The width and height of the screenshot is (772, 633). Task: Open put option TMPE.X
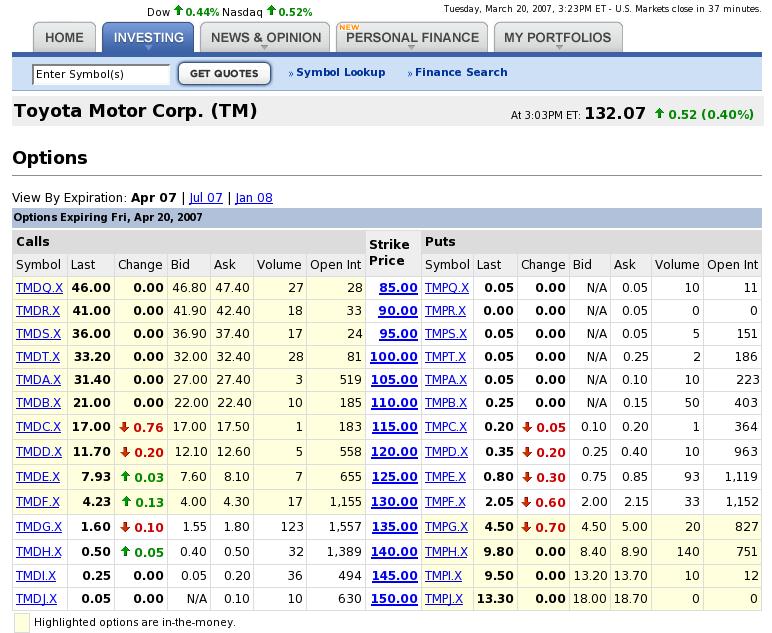coord(446,477)
